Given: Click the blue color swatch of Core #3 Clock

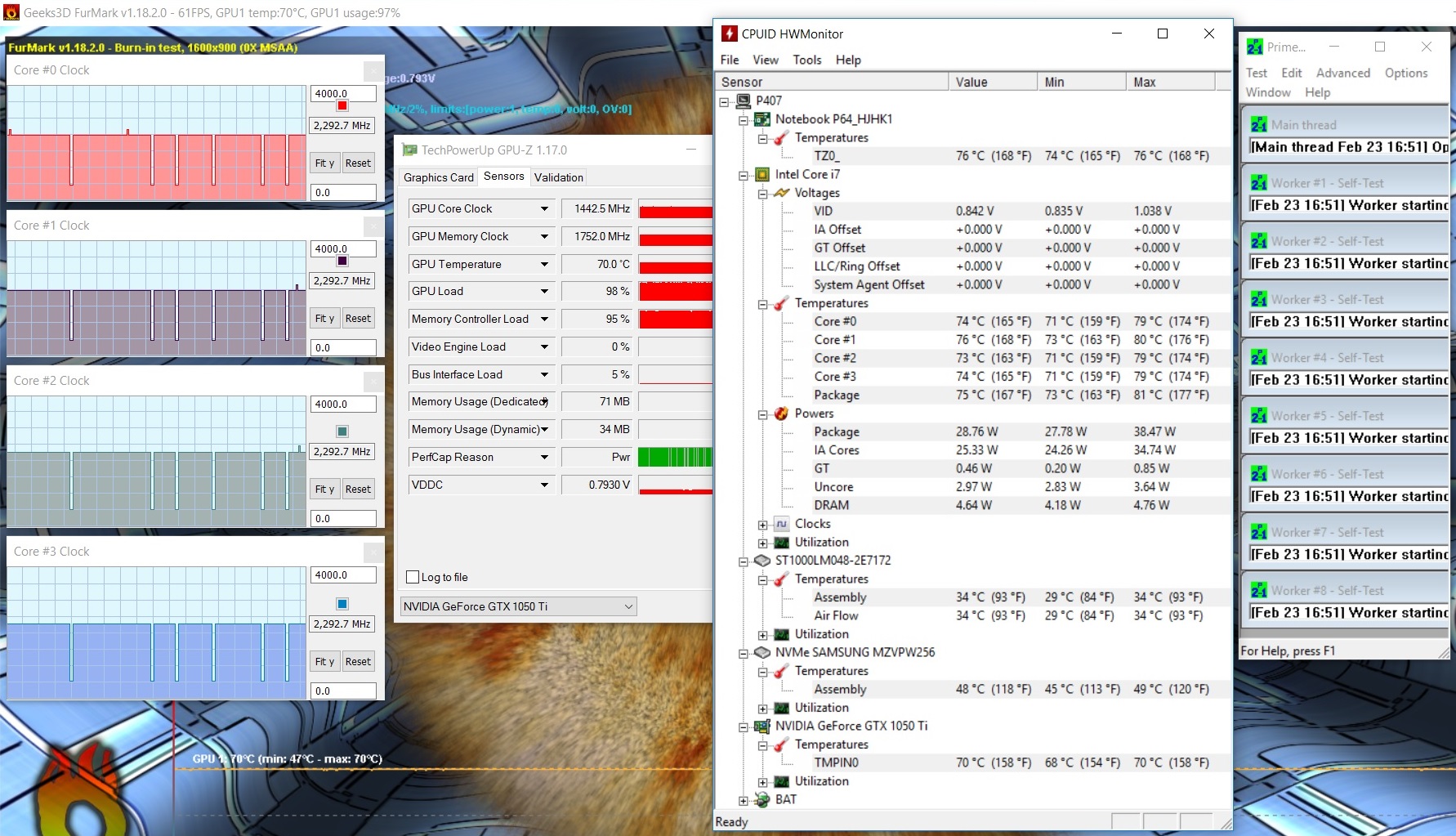Looking at the screenshot, I should (x=342, y=604).
